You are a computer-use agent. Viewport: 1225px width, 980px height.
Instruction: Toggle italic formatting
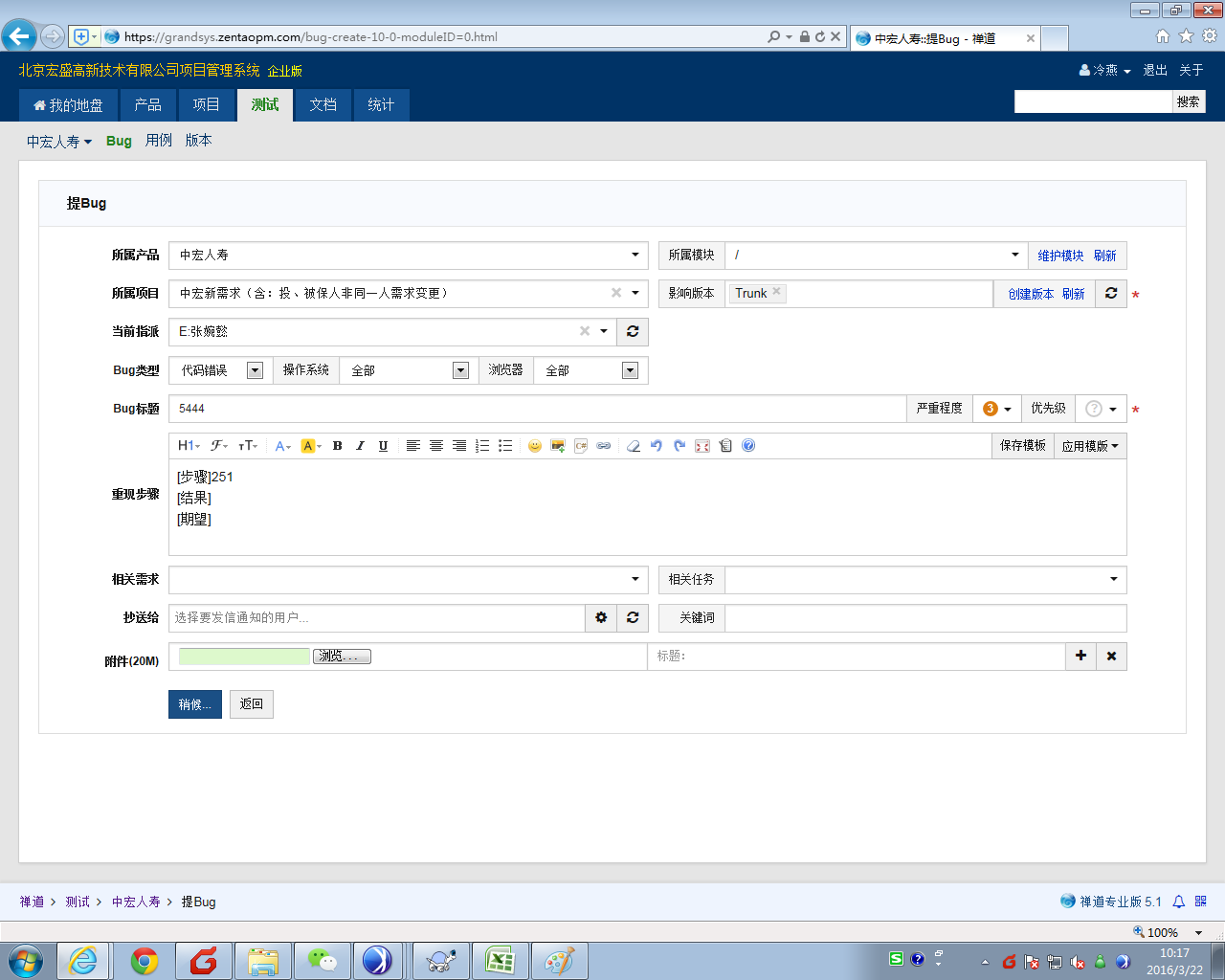360,446
